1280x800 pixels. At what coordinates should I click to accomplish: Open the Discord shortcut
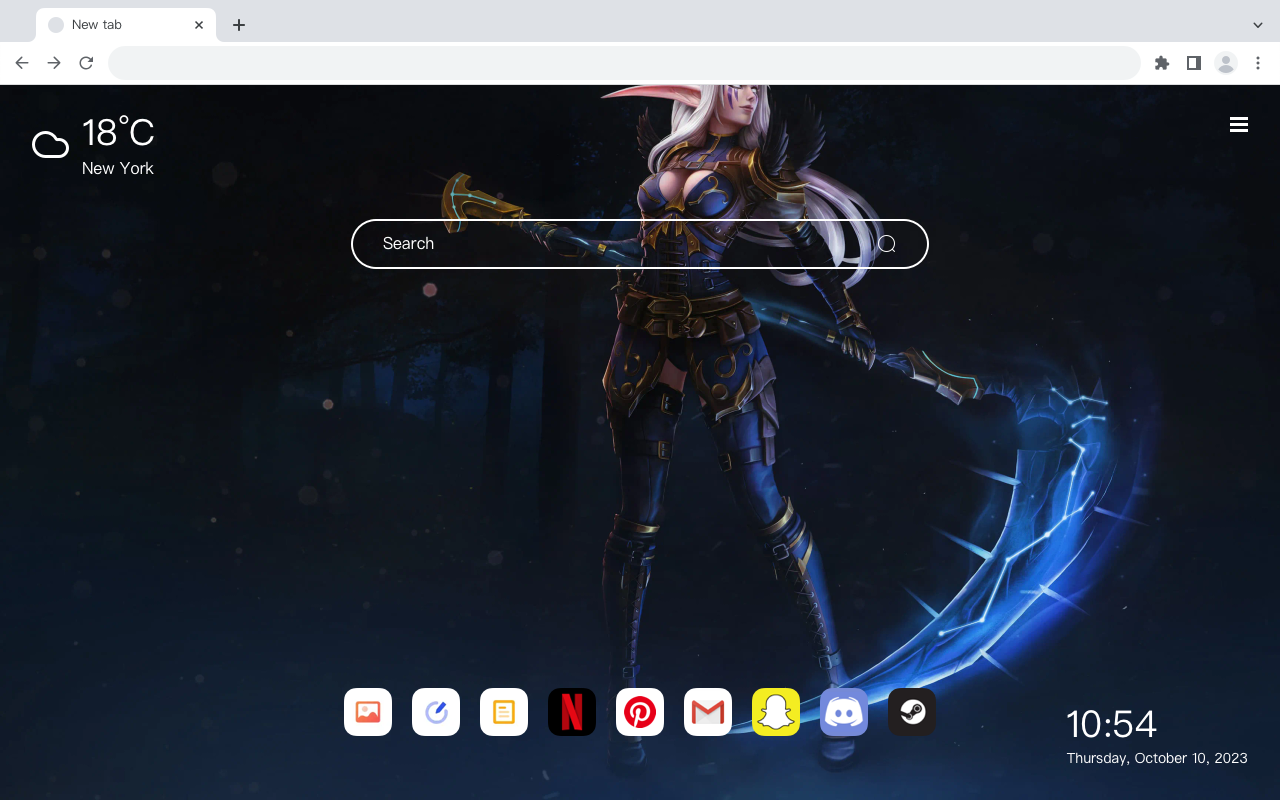tap(844, 712)
